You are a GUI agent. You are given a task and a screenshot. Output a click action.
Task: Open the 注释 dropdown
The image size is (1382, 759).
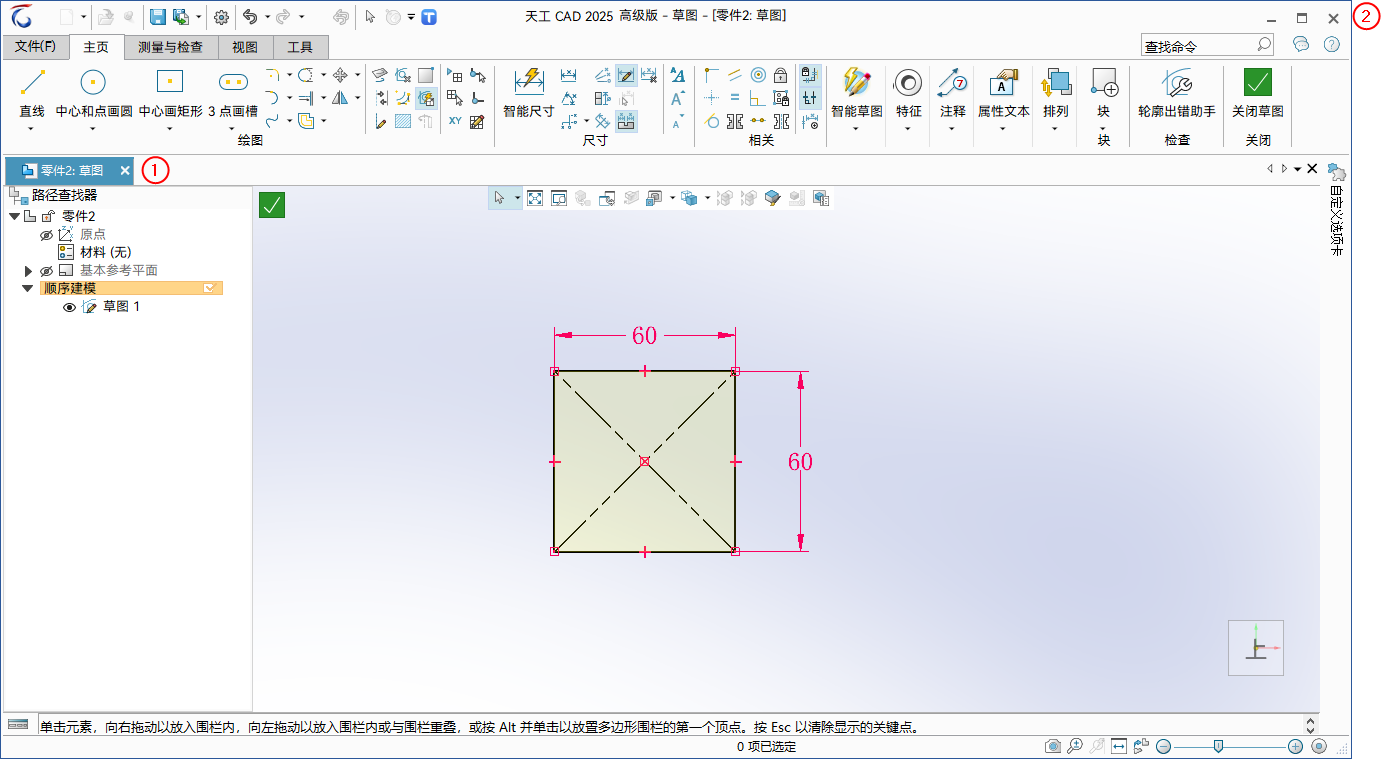pos(952,129)
